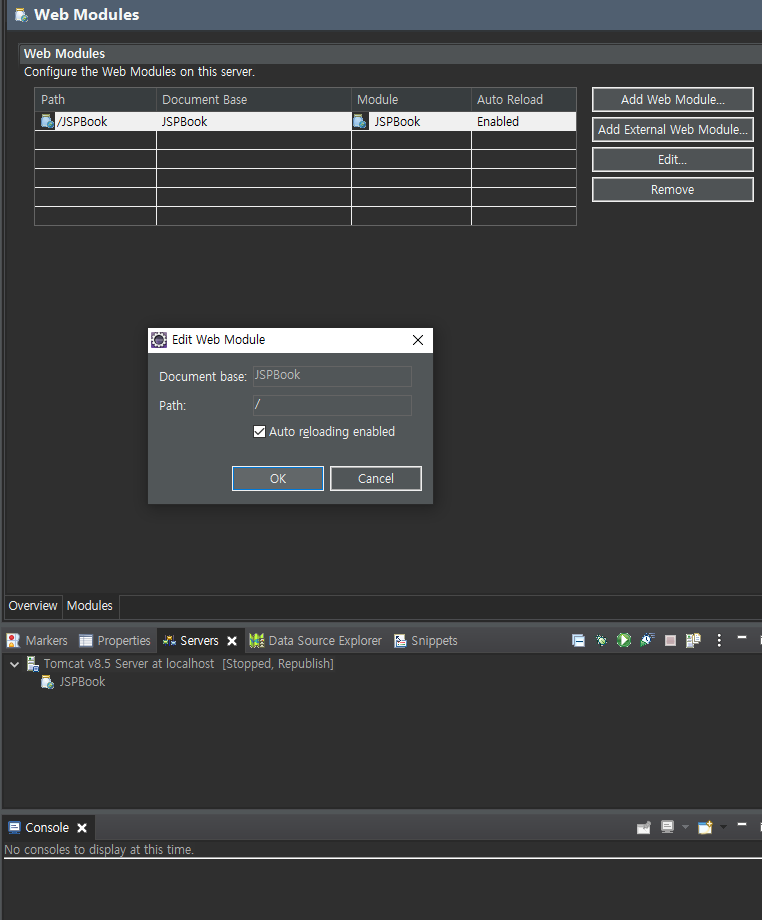Click the Stop server square icon
The height and width of the screenshot is (920, 762).
click(x=670, y=640)
